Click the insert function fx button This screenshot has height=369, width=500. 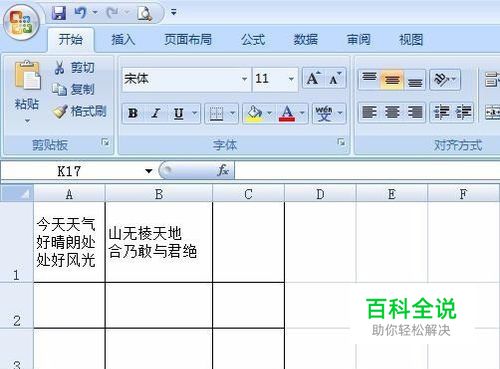click(x=223, y=171)
